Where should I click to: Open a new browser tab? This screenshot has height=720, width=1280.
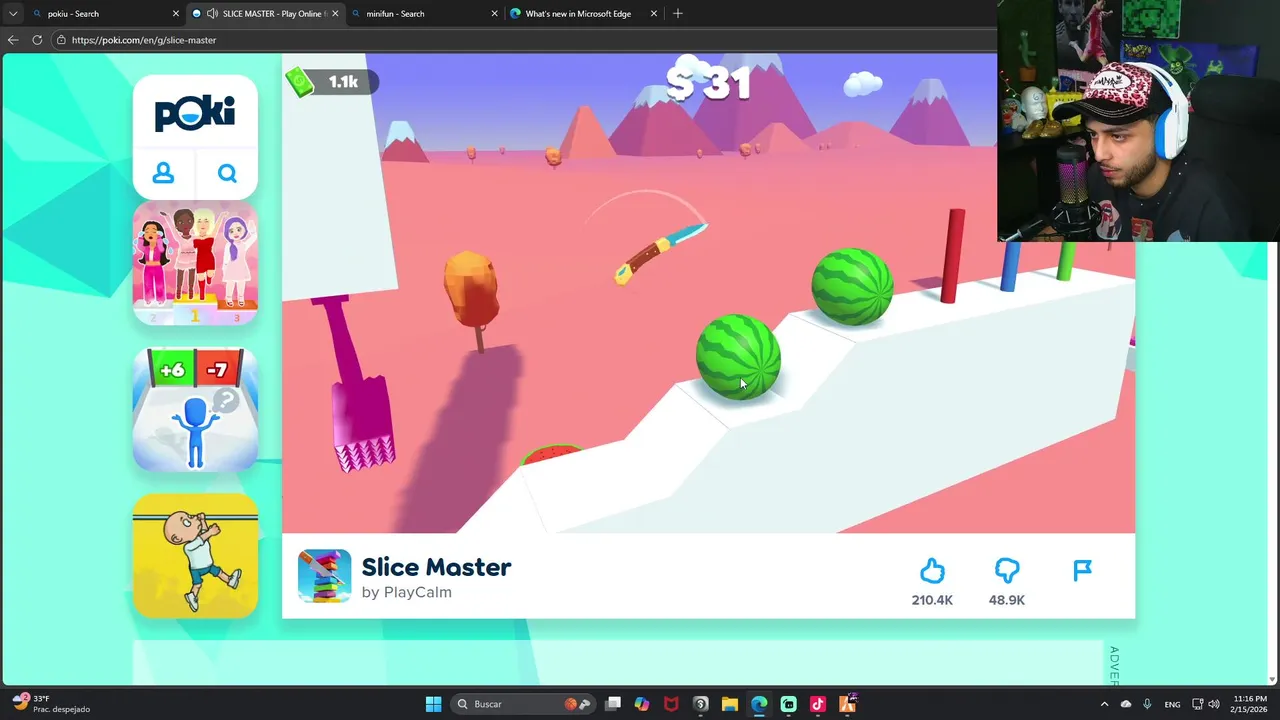point(678,14)
